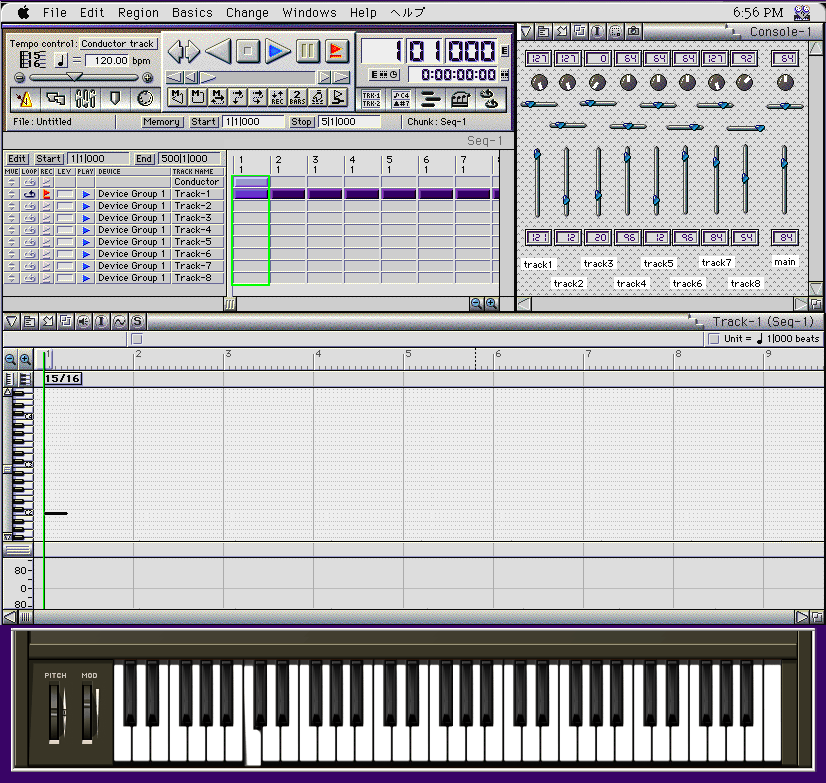Click the Memory button
Screen dimensions: 826x783
pyautogui.click(x=162, y=122)
